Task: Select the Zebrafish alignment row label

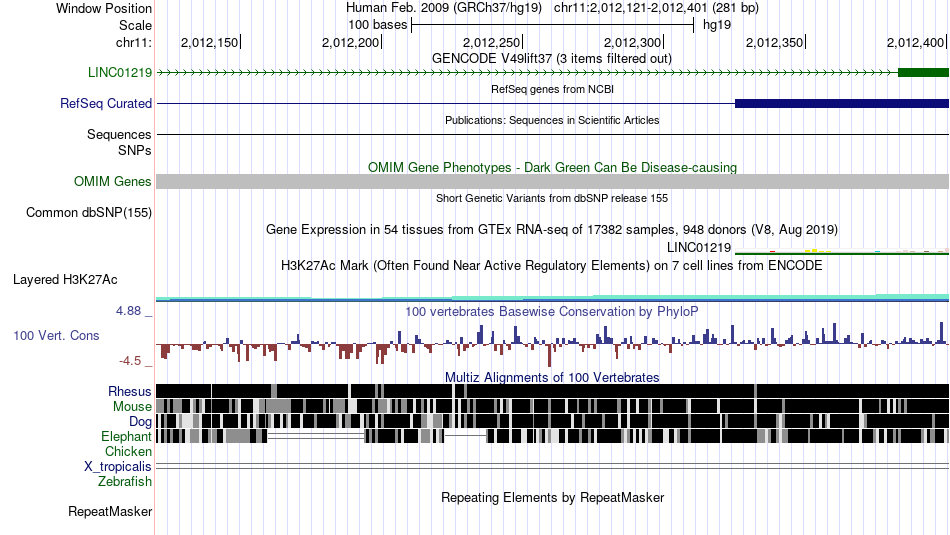Action: (x=125, y=482)
